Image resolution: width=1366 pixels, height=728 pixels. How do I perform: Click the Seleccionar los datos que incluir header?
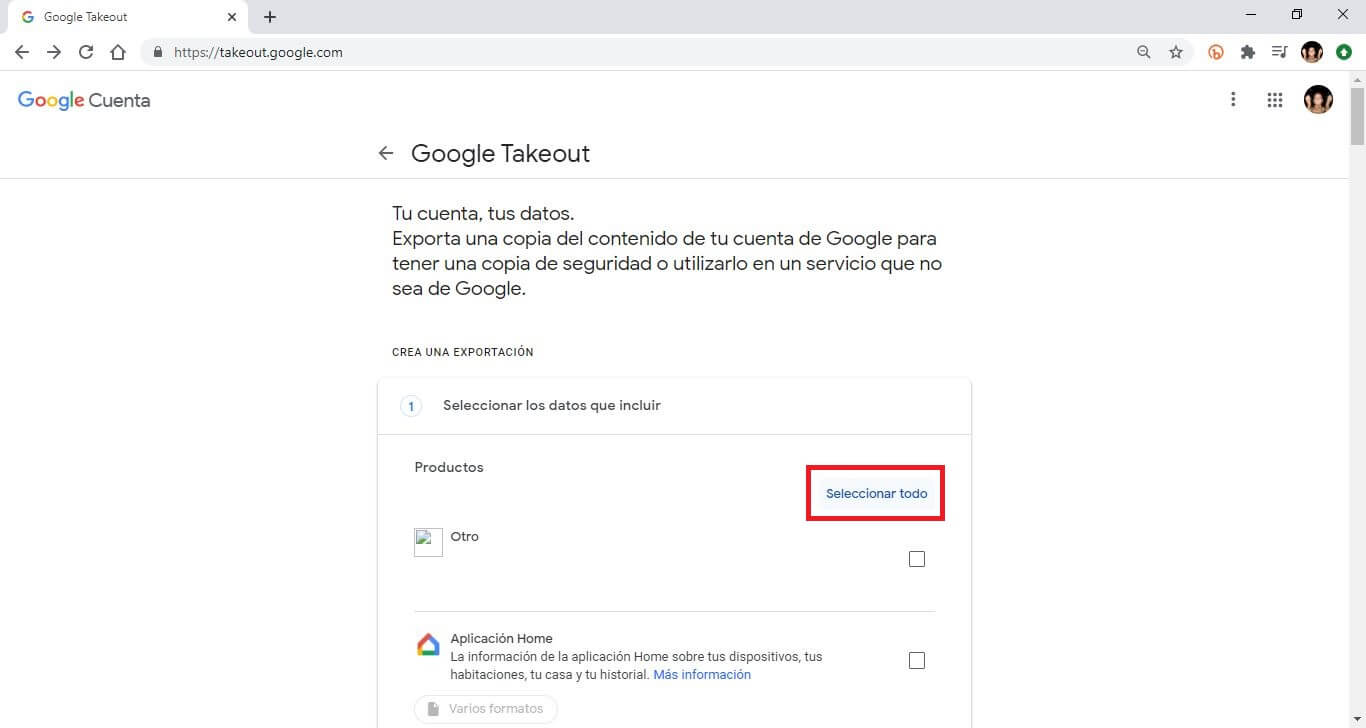(552, 405)
